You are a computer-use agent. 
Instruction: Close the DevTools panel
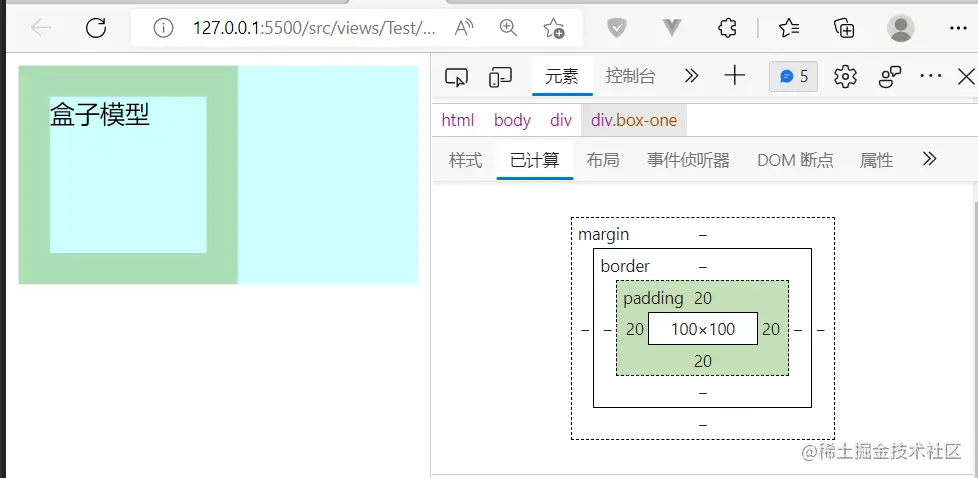(966, 77)
